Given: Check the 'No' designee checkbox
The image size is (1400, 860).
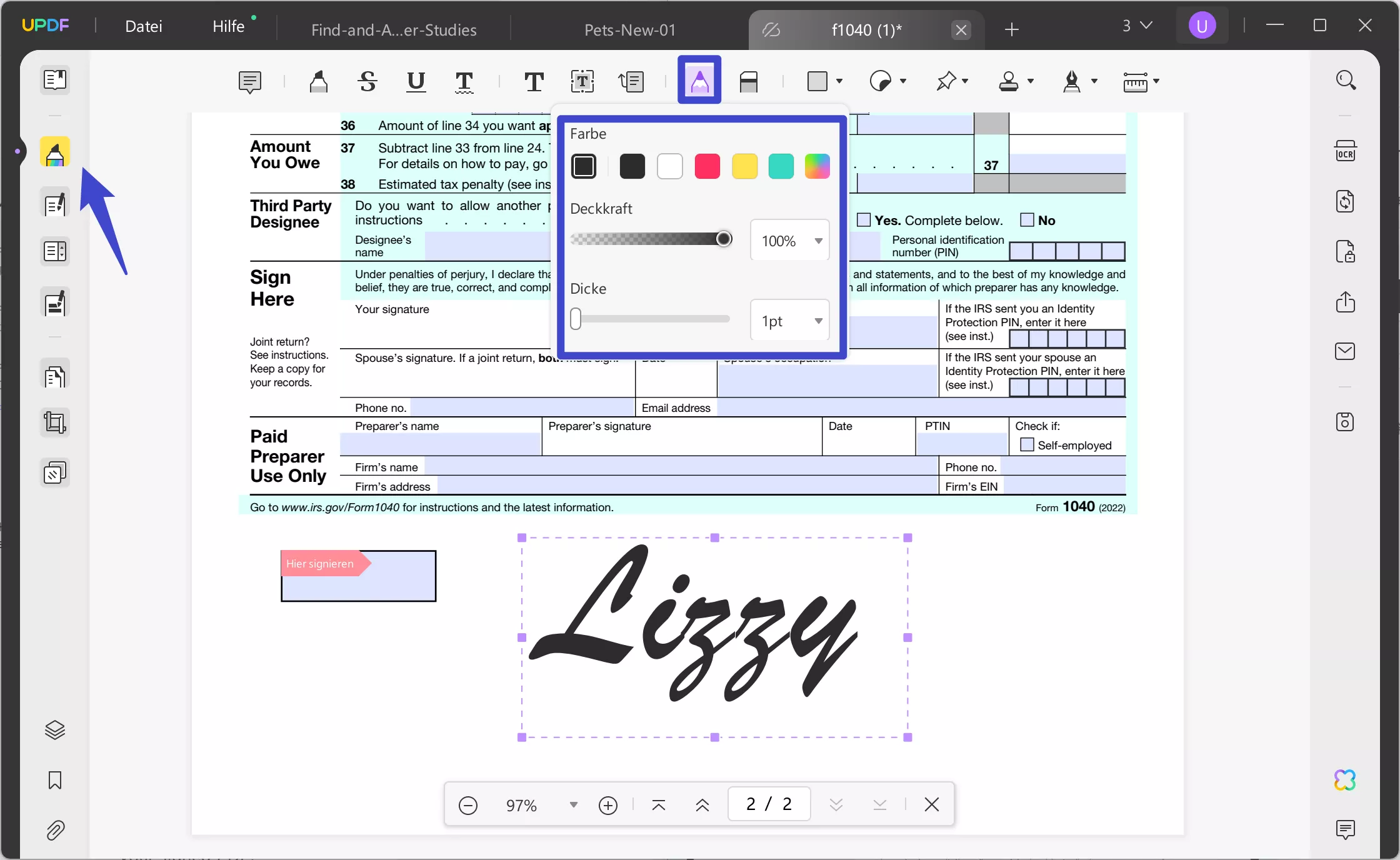Looking at the screenshot, I should (1027, 220).
